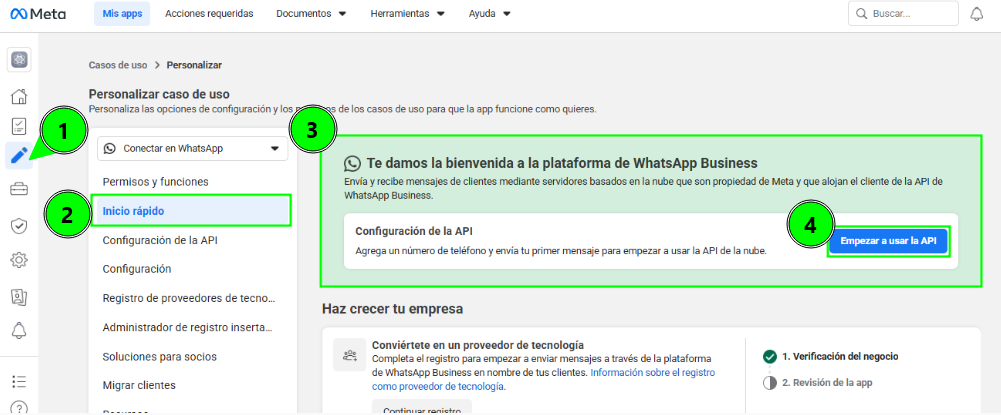The width and height of the screenshot is (1001, 415).
Task: Open the help question mark icon
Action: click(19, 407)
